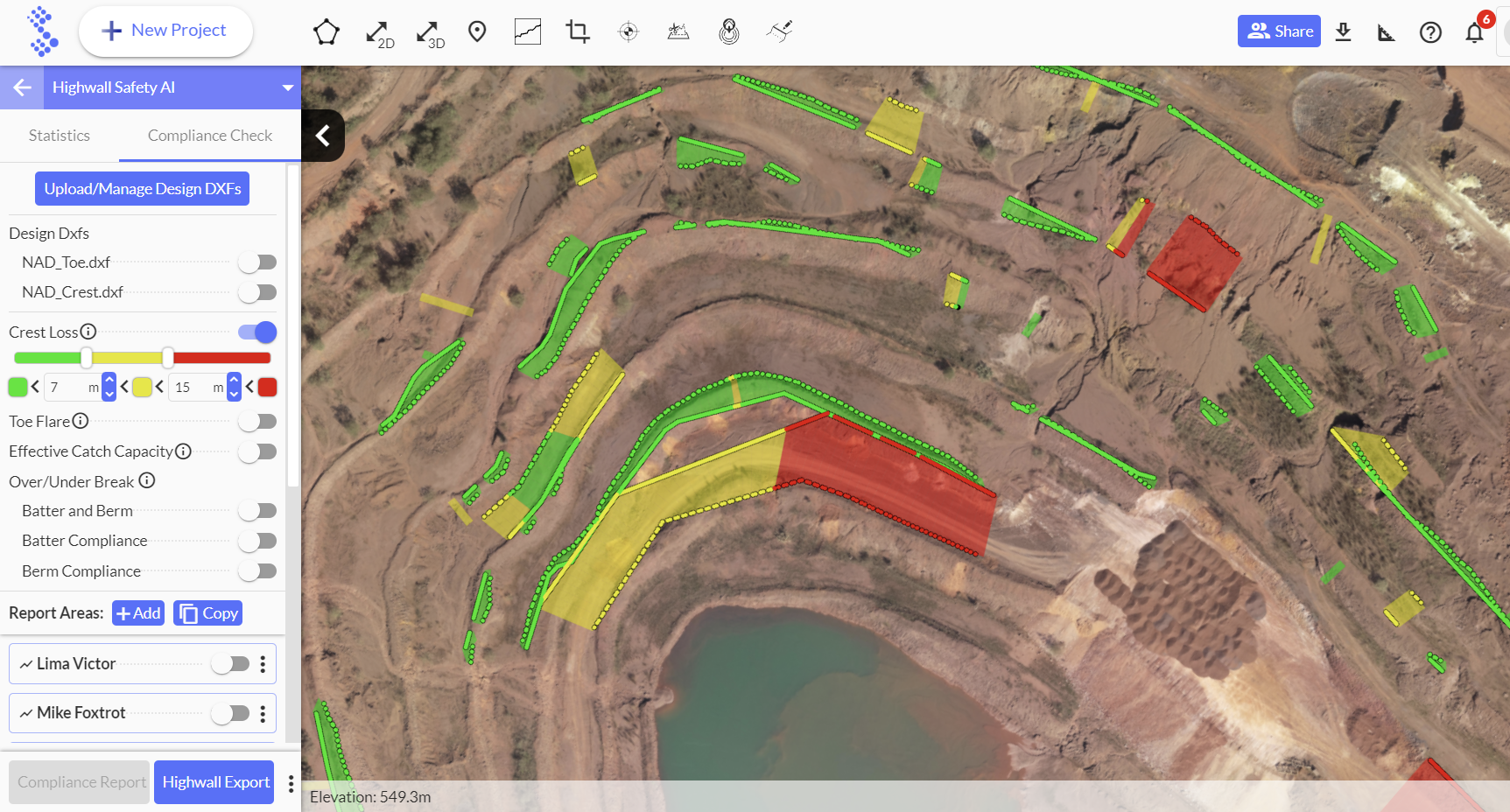Select the polygon drawing tool
1510x812 pixels.
point(326,32)
